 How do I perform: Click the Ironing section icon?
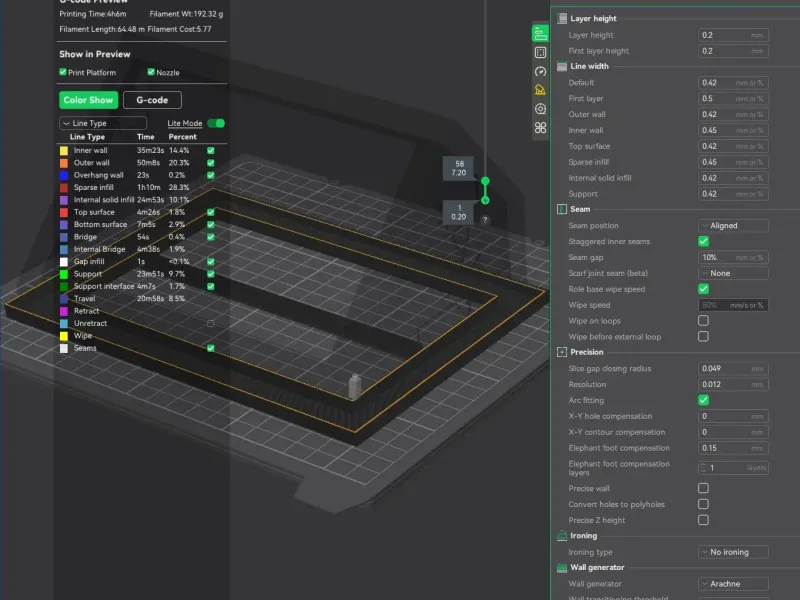(562, 536)
